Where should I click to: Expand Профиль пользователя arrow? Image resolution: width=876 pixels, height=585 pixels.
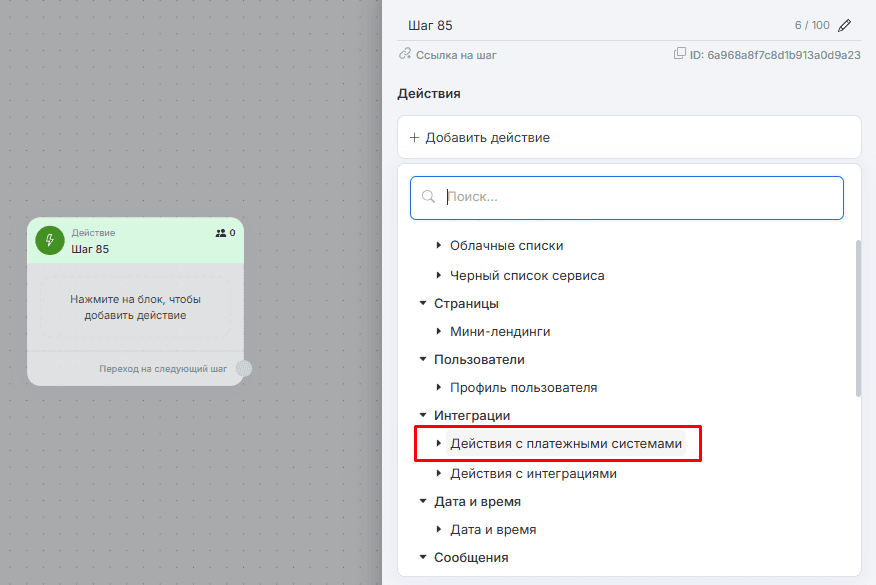[439, 387]
